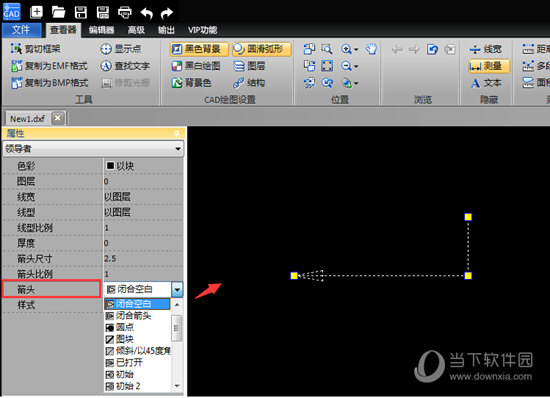
Task: Select 闭合空白 in arrow list
Action: tap(137, 304)
